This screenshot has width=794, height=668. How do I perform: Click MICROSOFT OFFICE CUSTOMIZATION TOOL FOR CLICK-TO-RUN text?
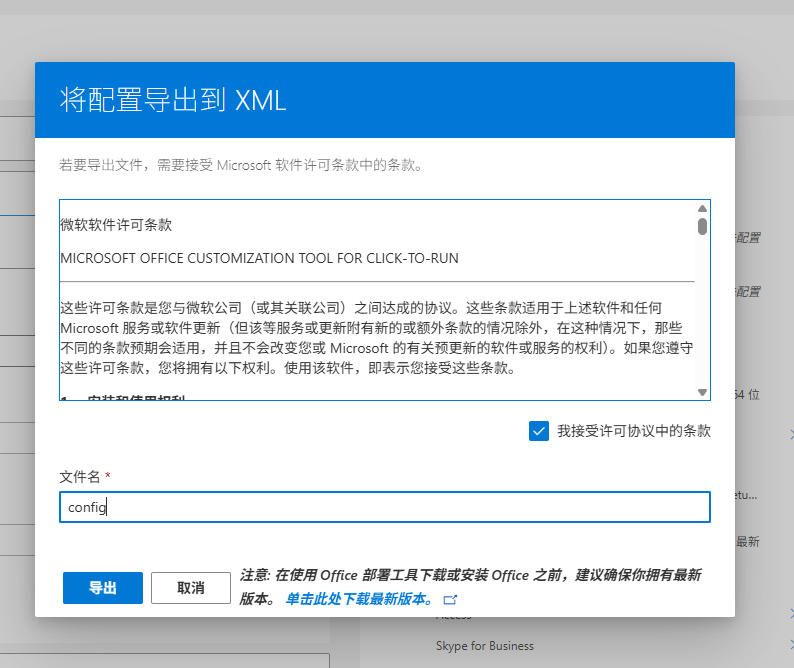coord(259,258)
